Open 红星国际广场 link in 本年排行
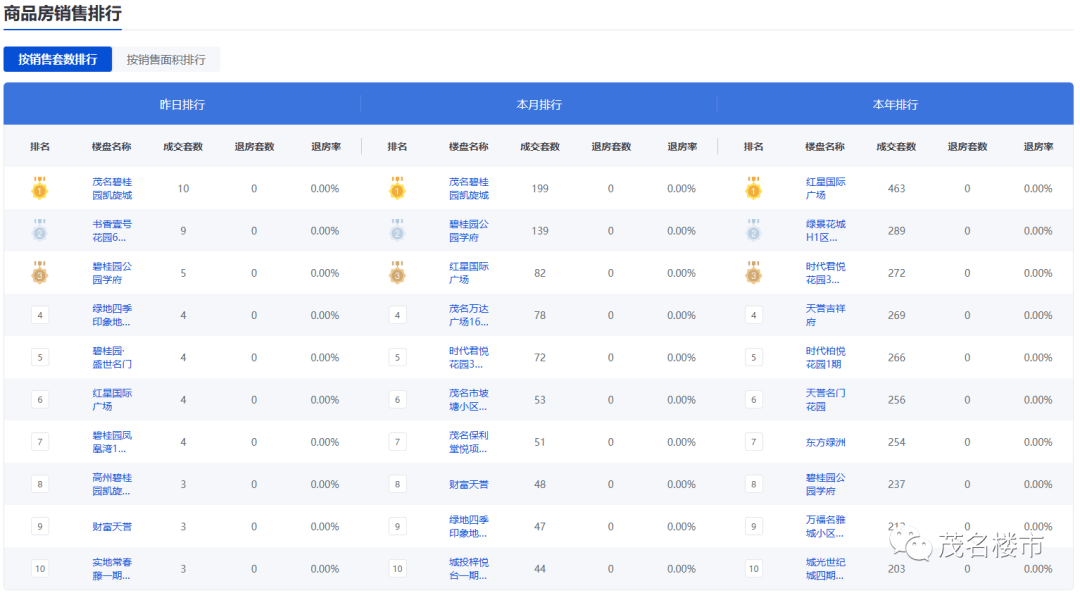1080x593 pixels. click(x=825, y=188)
